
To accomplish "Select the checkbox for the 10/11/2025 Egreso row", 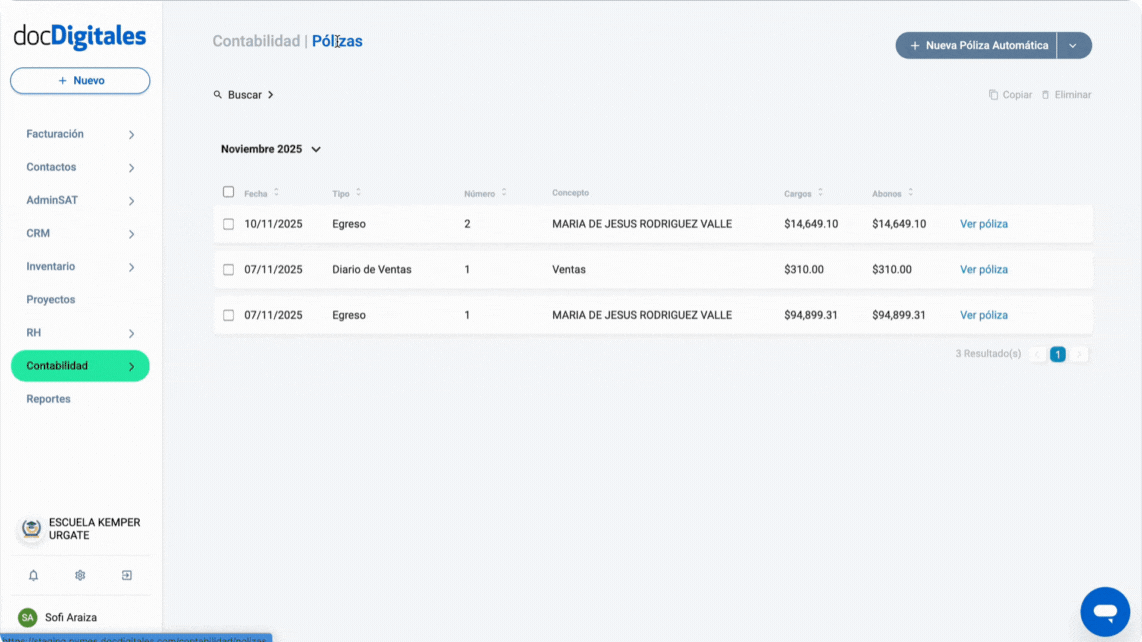I will 228,224.
